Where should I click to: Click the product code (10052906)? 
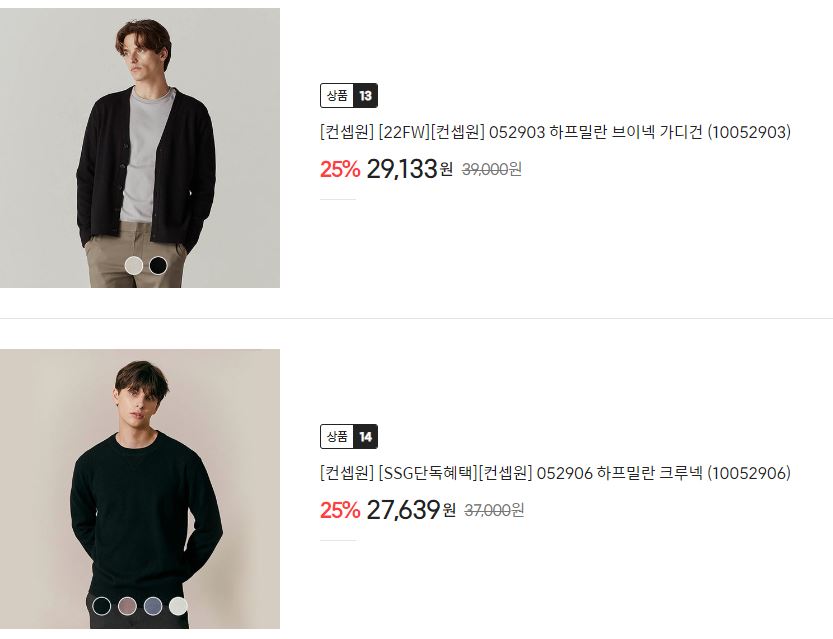pyautogui.click(x=749, y=473)
